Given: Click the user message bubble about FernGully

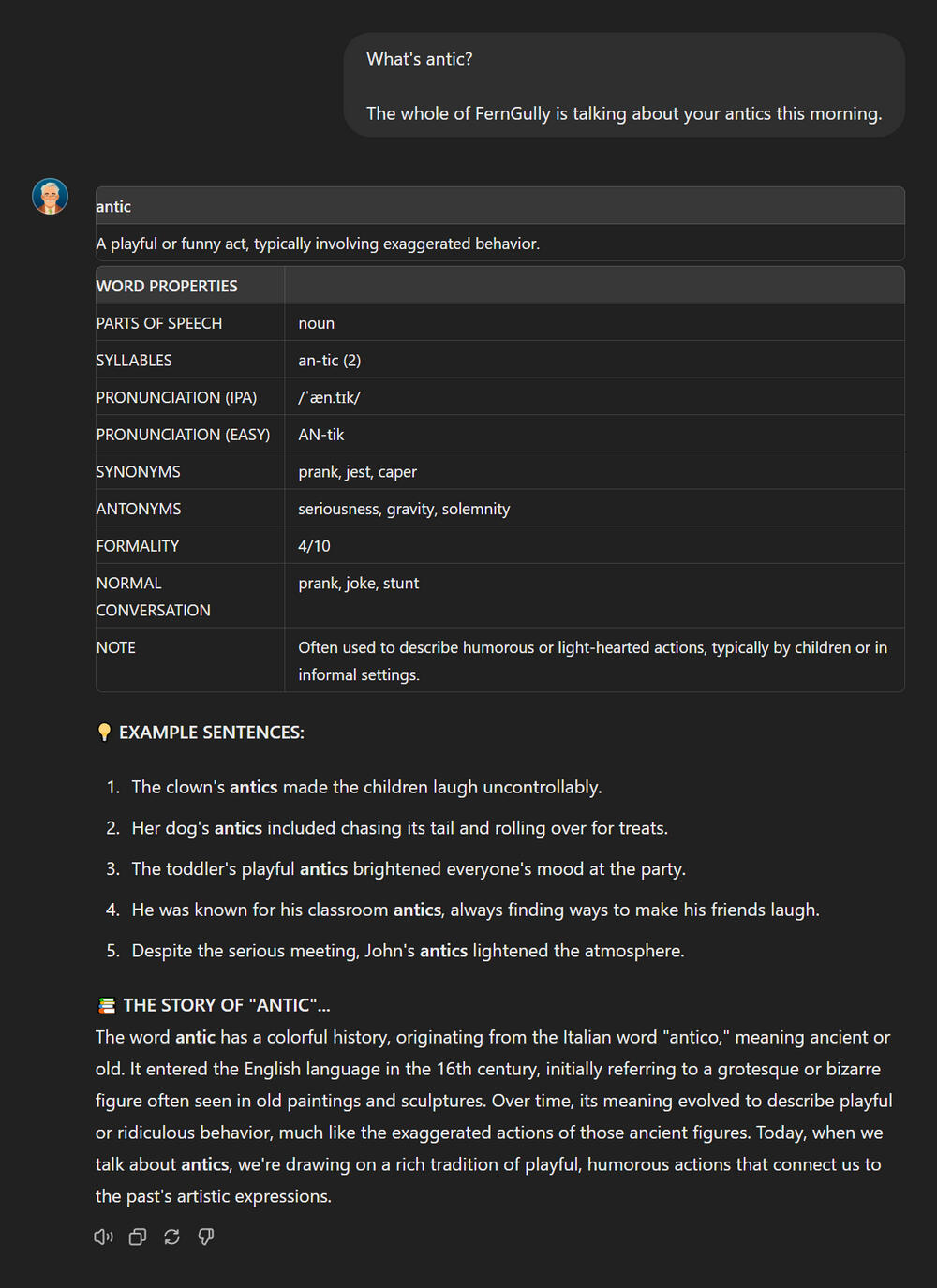Looking at the screenshot, I should point(623,86).
